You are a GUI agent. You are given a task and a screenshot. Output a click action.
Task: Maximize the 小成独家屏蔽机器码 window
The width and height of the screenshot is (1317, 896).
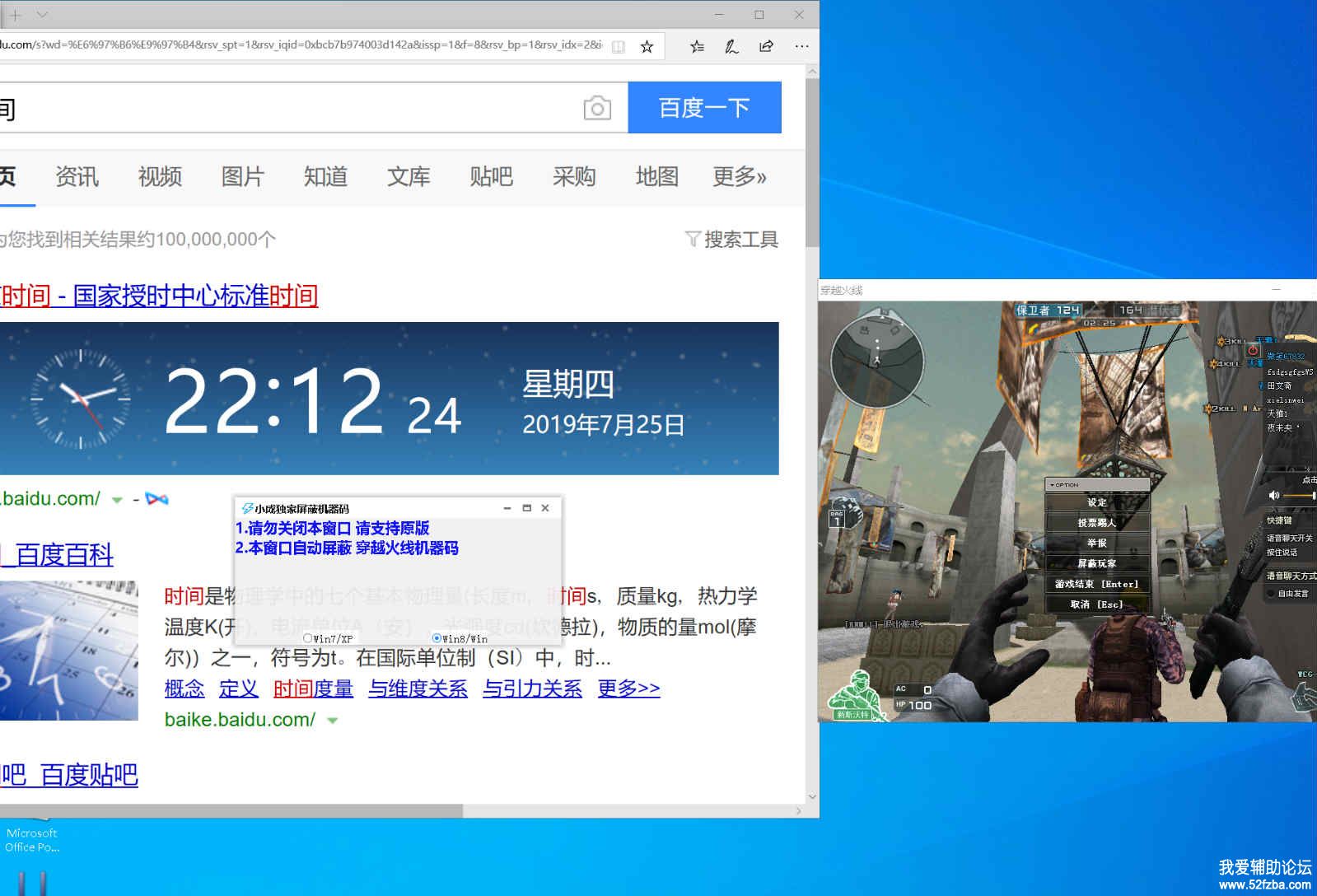click(526, 508)
